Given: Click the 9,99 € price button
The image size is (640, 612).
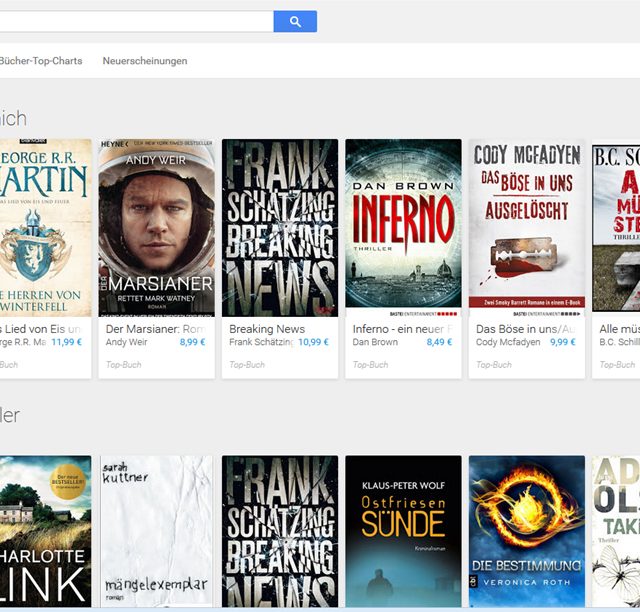Looking at the screenshot, I should 563,342.
